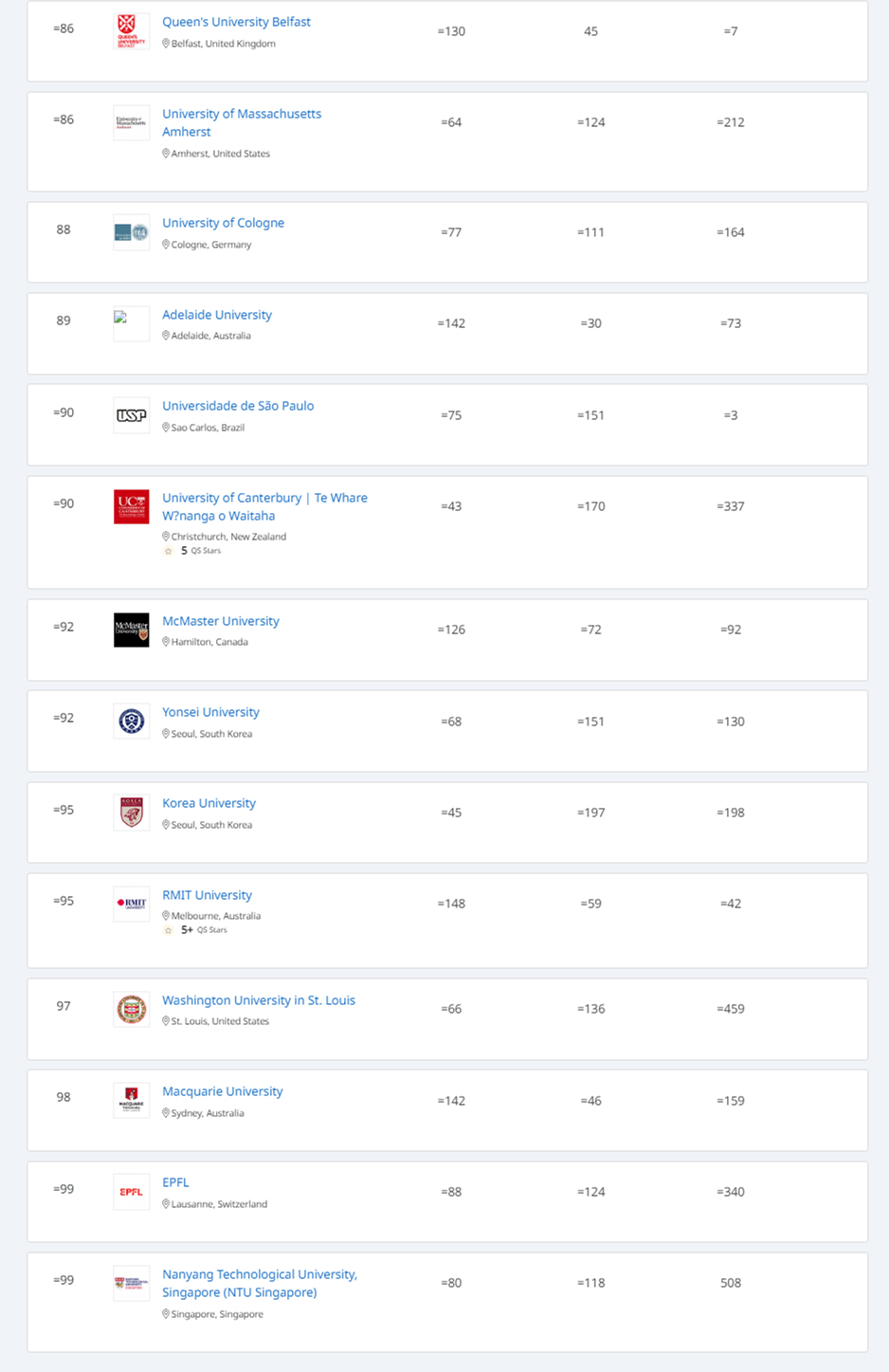Open the Macquarie University link
Screen dimensions: 889x1372
222,1091
